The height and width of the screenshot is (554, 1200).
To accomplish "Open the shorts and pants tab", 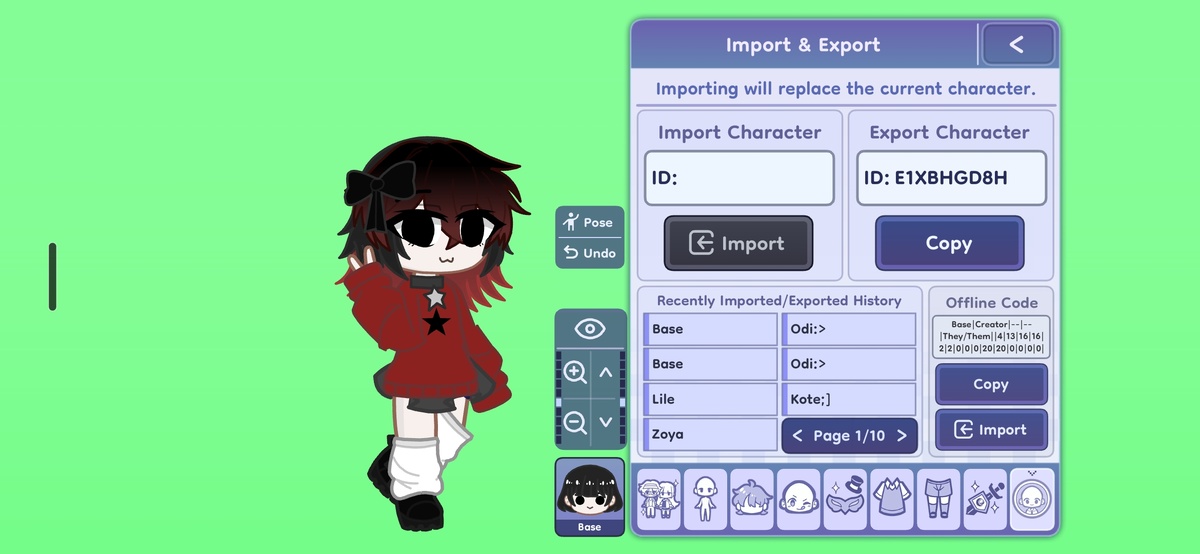I will [939, 498].
